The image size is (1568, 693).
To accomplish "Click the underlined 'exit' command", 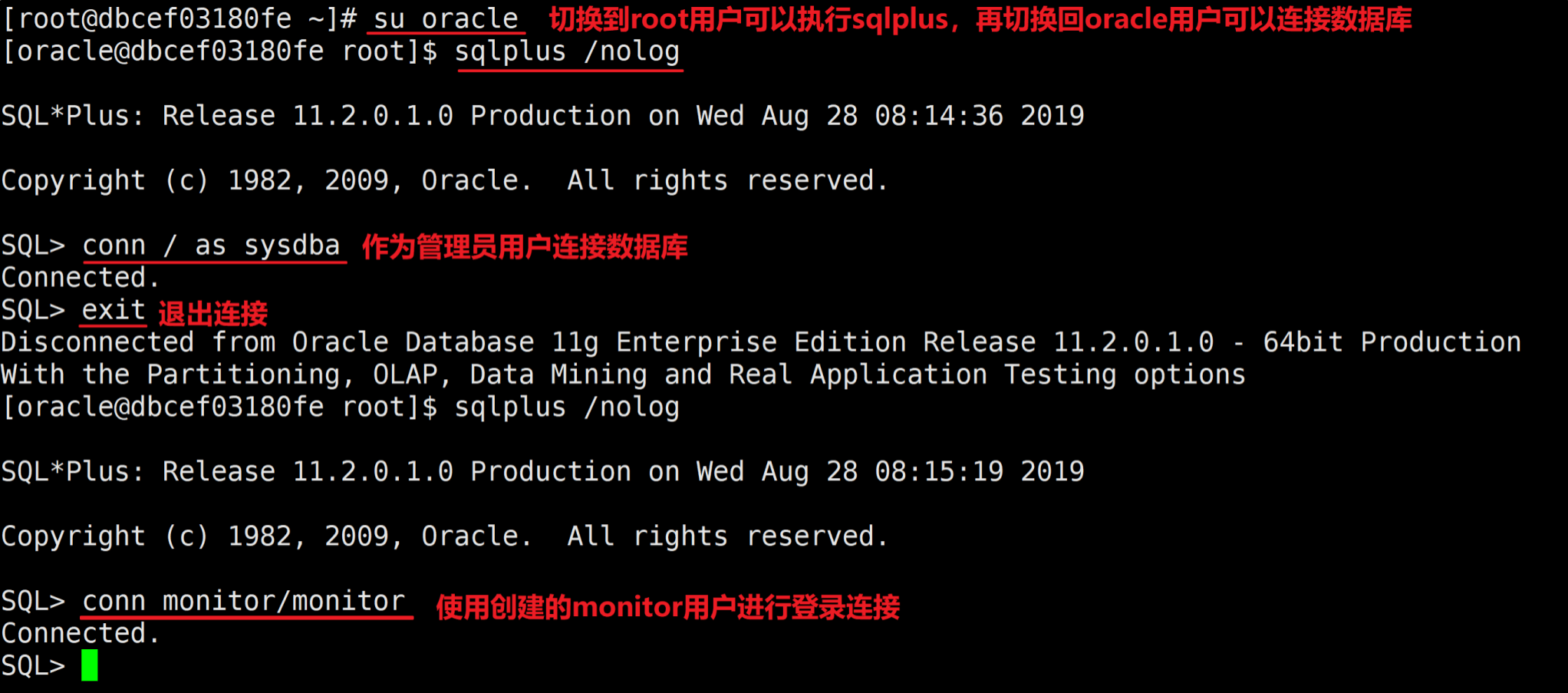I will (x=114, y=310).
